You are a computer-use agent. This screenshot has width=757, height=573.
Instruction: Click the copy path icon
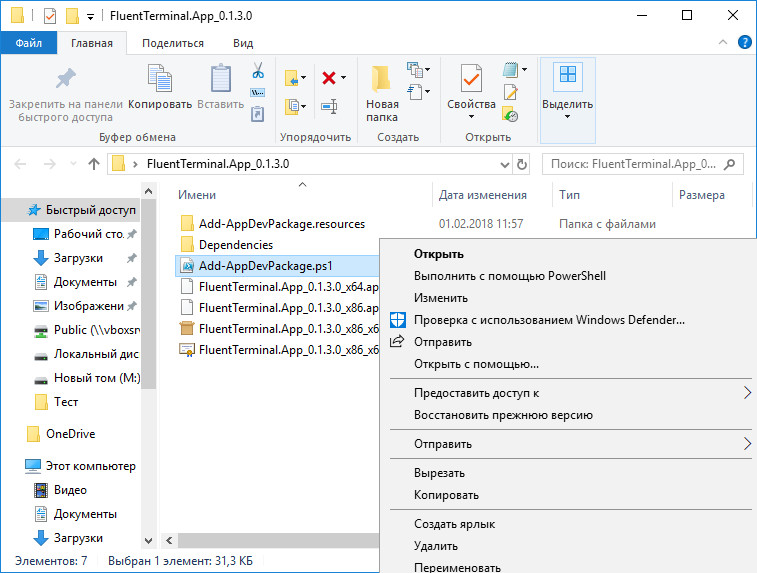(x=257, y=93)
